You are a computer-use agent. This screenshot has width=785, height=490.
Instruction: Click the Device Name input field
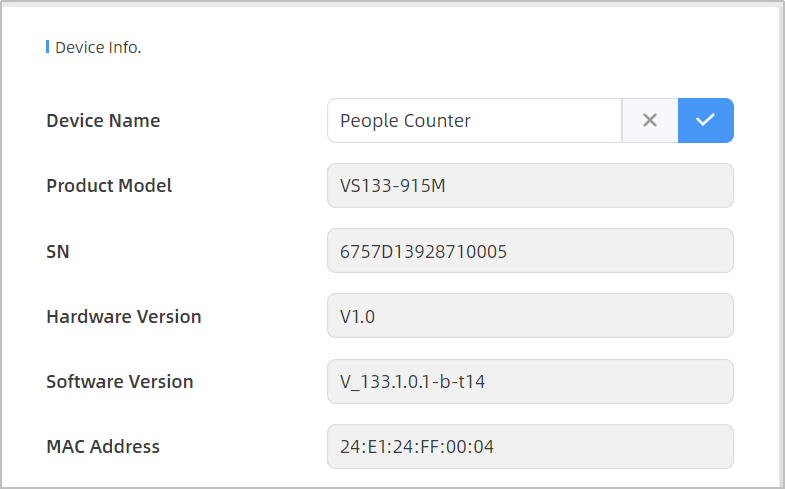point(474,120)
